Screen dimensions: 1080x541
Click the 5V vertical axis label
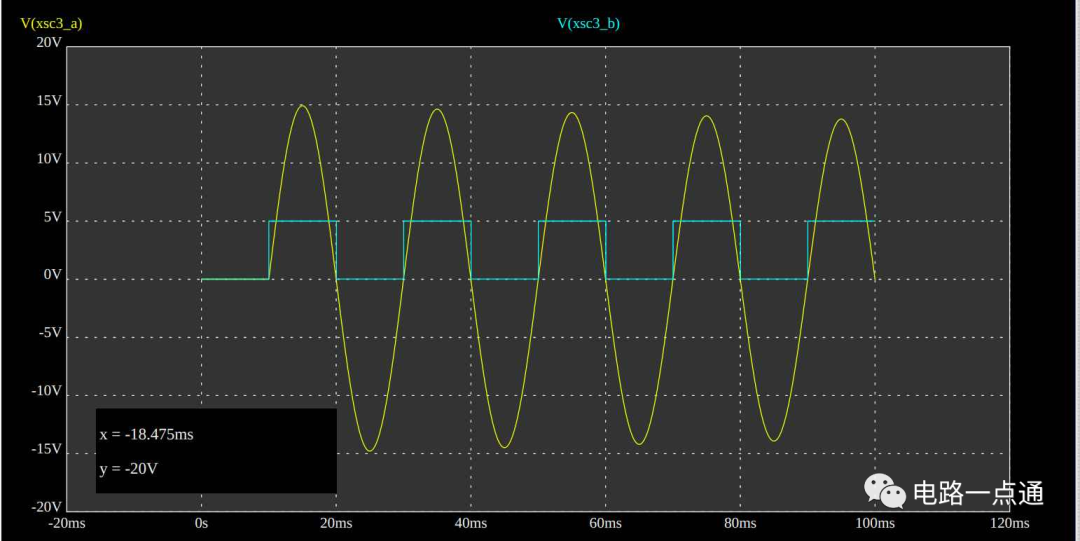point(53,218)
